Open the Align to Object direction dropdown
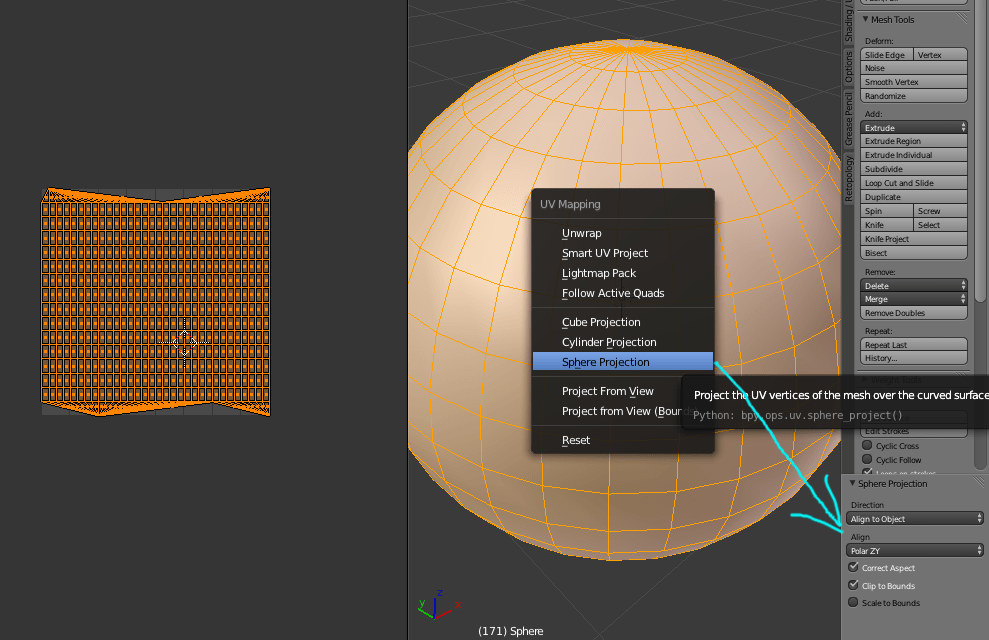 (913, 518)
